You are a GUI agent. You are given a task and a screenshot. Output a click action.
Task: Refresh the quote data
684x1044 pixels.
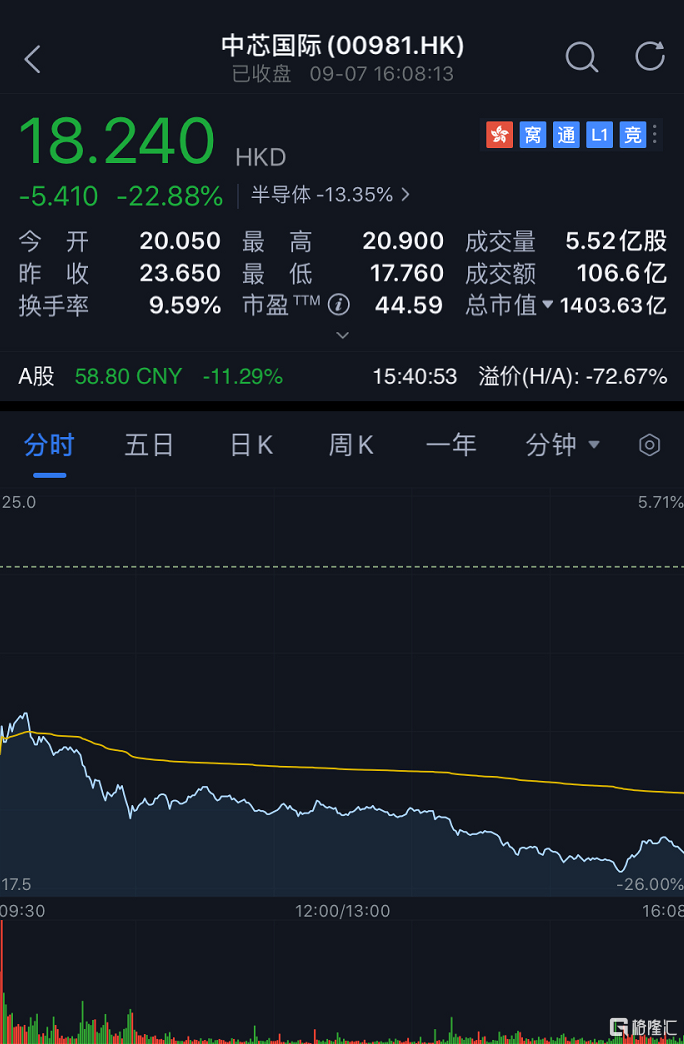point(650,57)
